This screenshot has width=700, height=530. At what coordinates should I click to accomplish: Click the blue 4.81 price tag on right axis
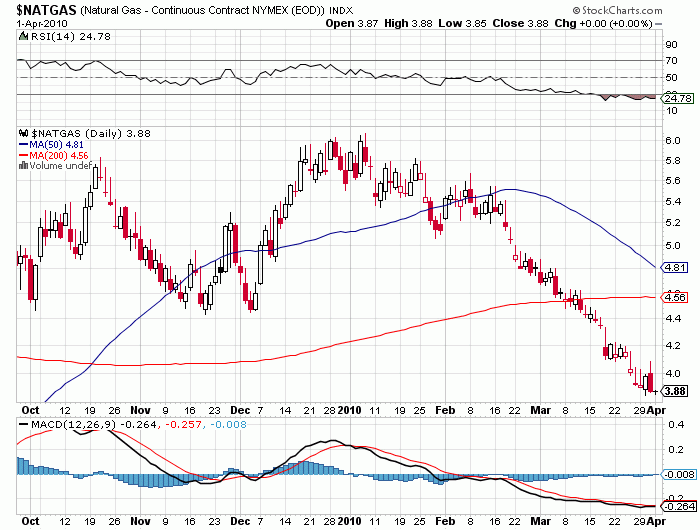[x=677, y=268]
